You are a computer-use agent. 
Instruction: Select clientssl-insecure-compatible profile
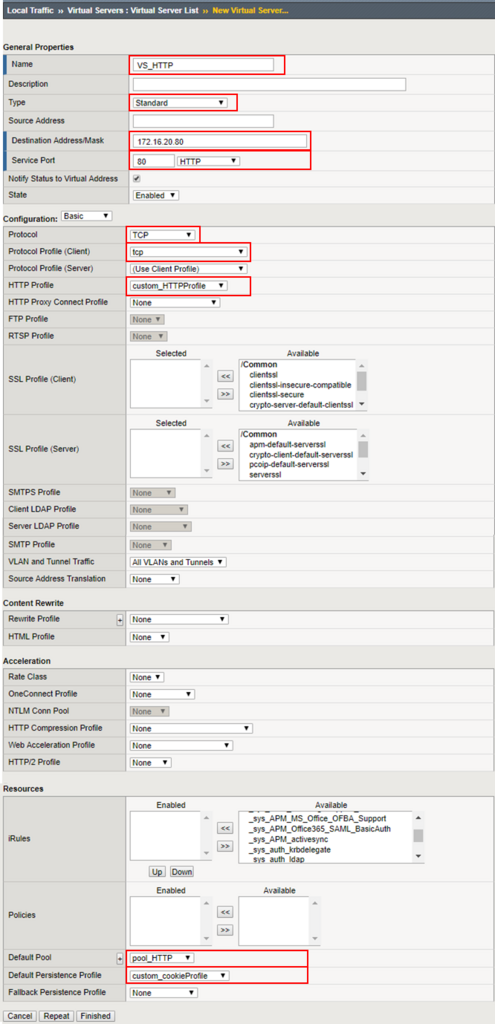[300, 385]
